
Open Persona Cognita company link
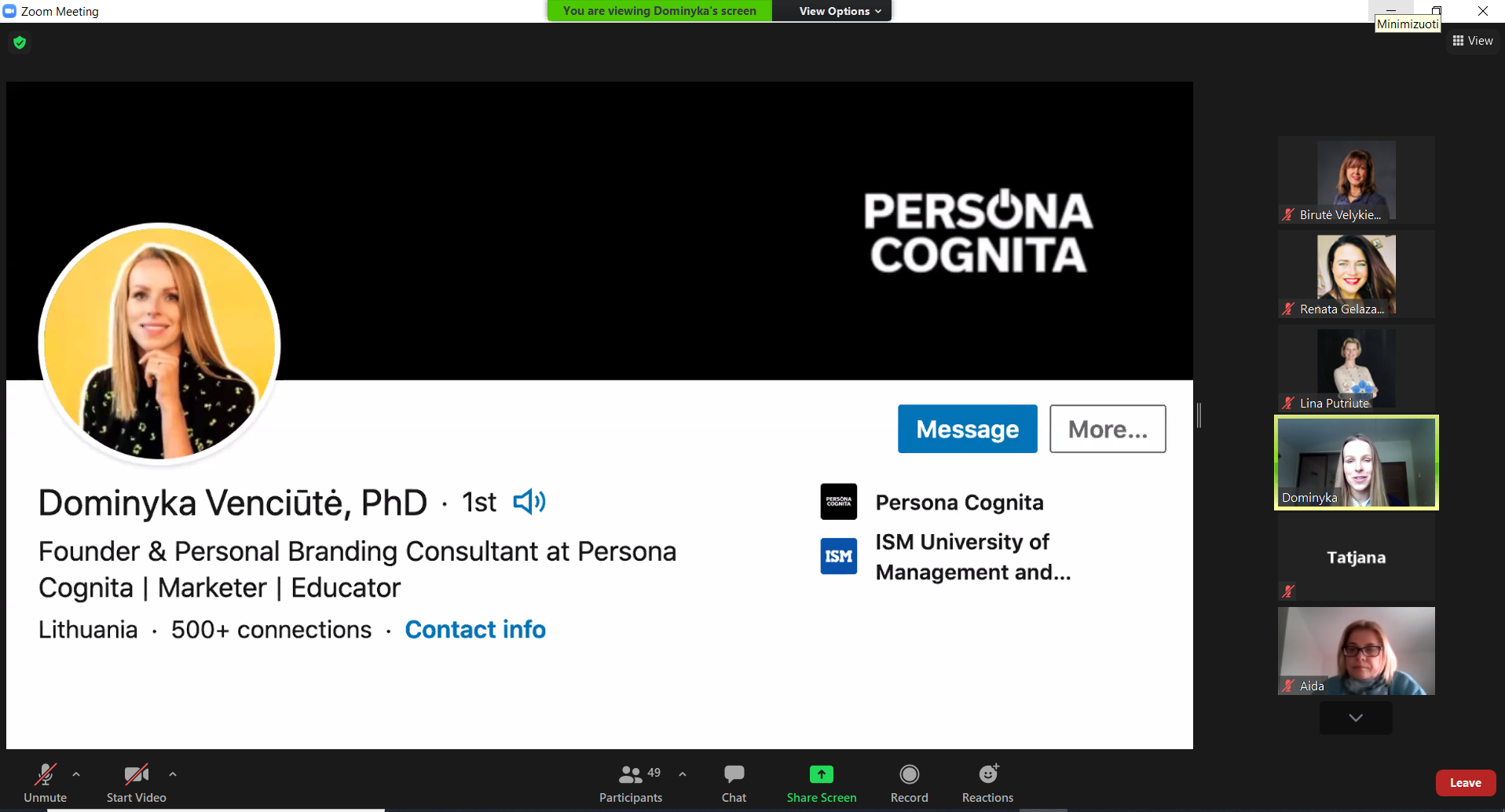(960, 503)
